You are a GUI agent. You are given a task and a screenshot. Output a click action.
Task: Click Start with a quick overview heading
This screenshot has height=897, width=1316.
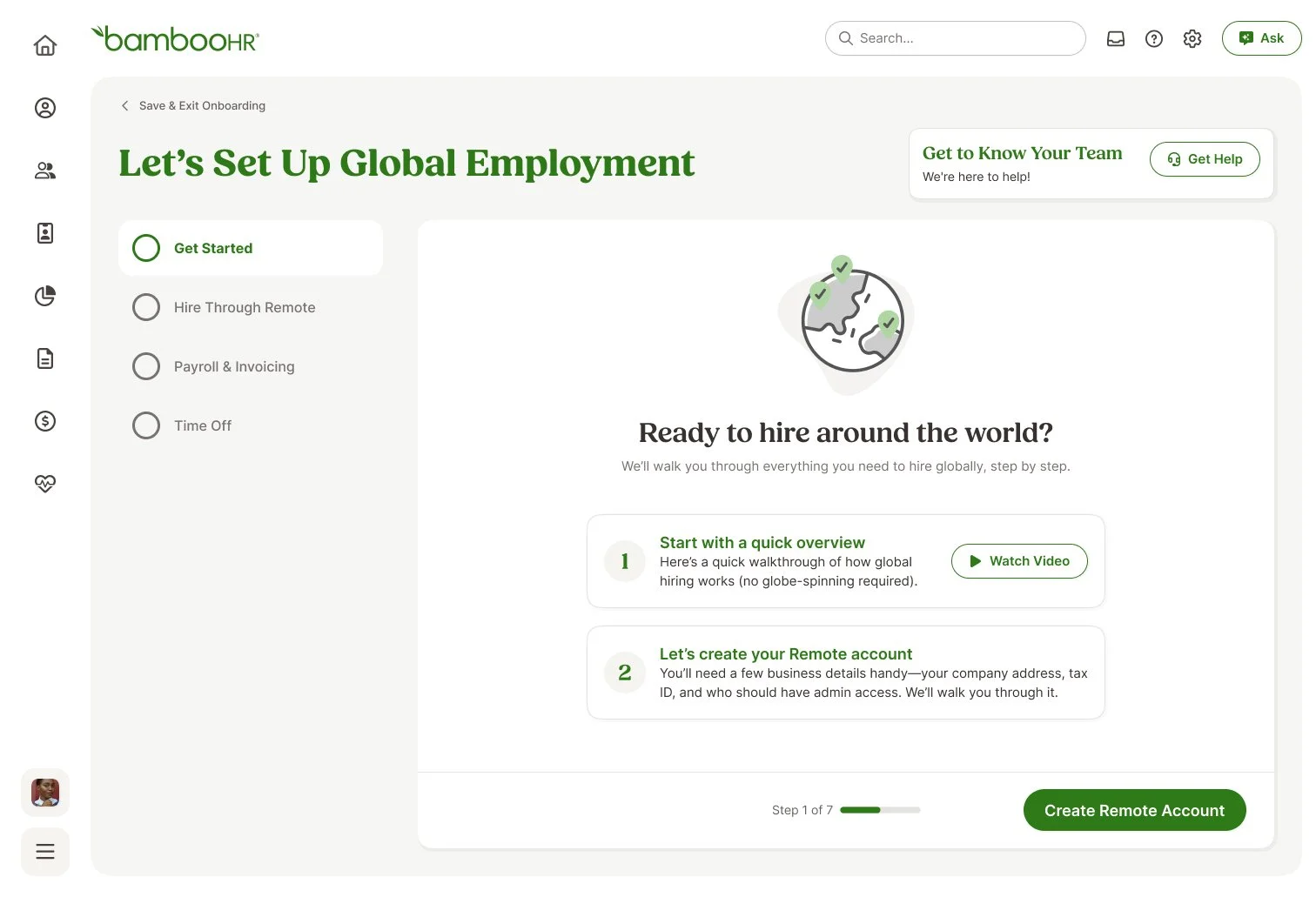[x=762, y=542]
